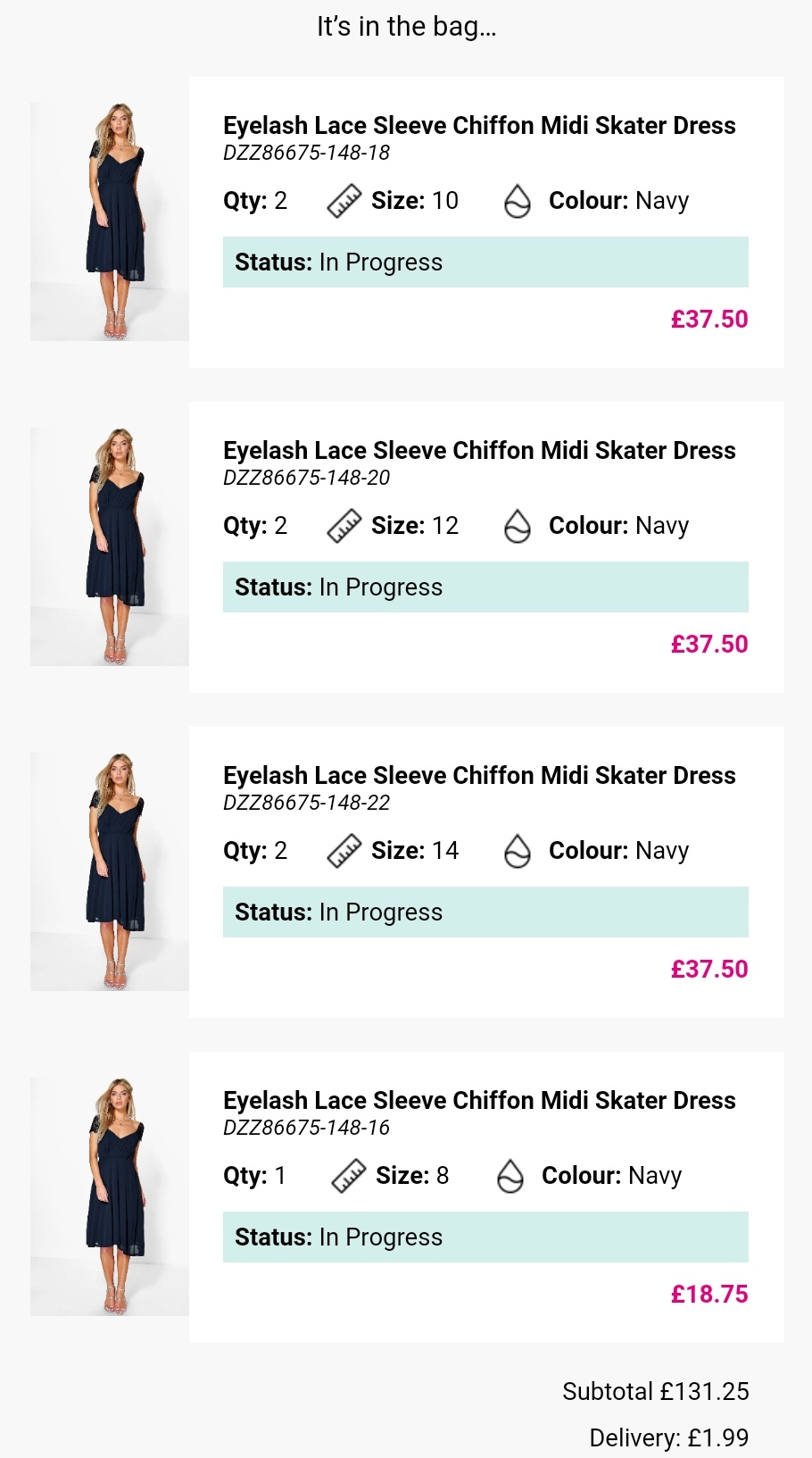Viewport: 812px width, 1458px height.
Task: Click the ruler size icon for size 10 dress
Action: click(x=344, y=201)
